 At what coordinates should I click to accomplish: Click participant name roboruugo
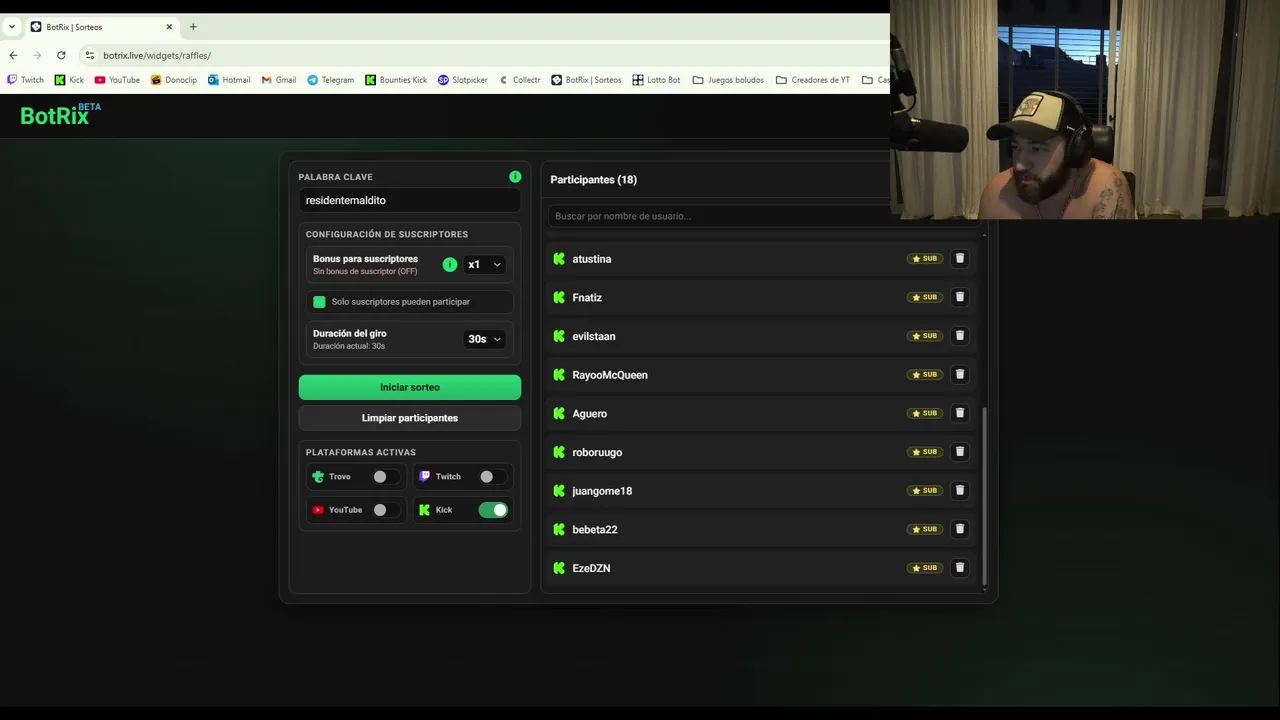tap(597, 452)
